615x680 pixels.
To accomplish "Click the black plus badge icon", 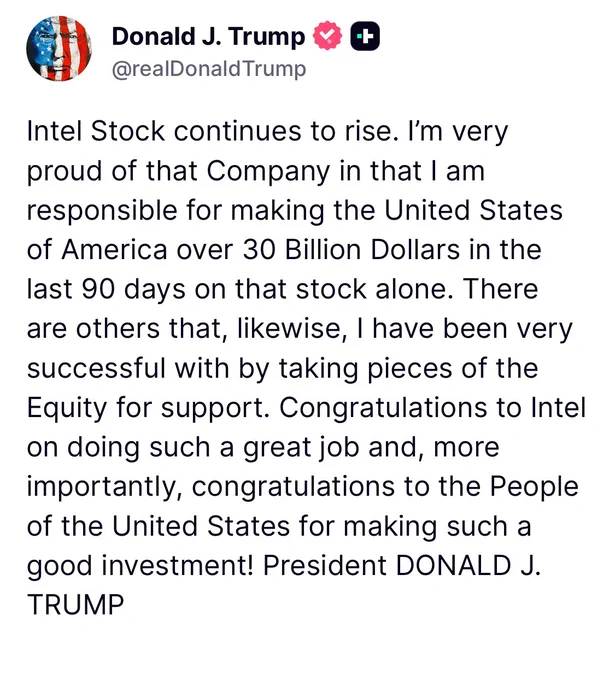I will 365,36.
